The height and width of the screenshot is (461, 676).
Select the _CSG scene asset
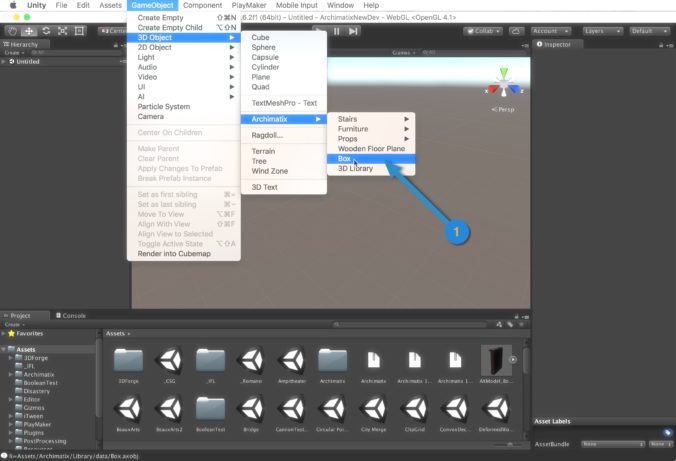pyautogui.click(x=169, y=360)
